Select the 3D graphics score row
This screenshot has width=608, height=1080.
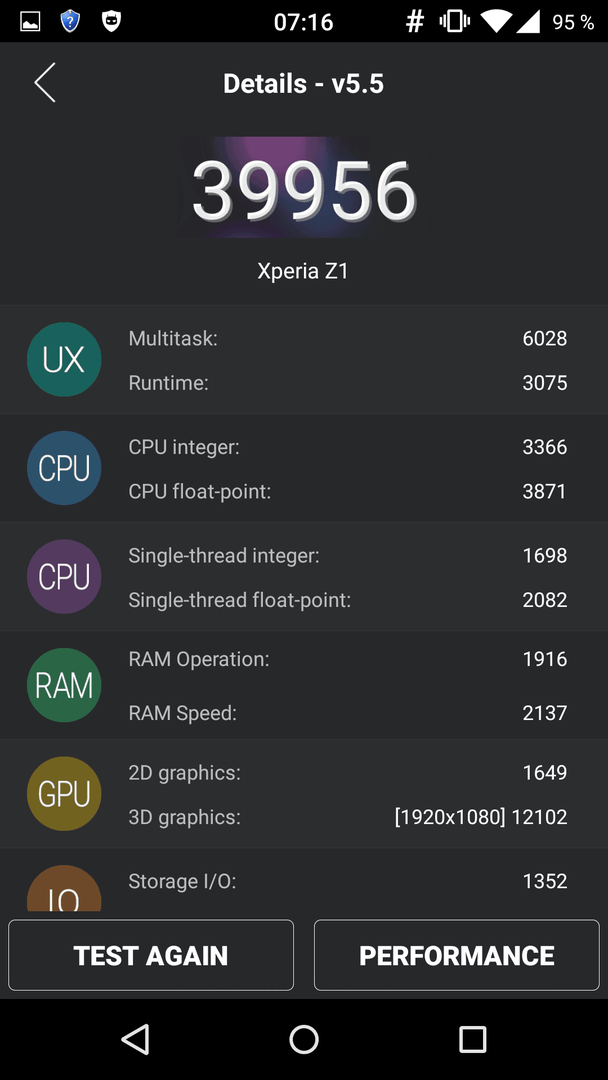(x=348, y=817)
